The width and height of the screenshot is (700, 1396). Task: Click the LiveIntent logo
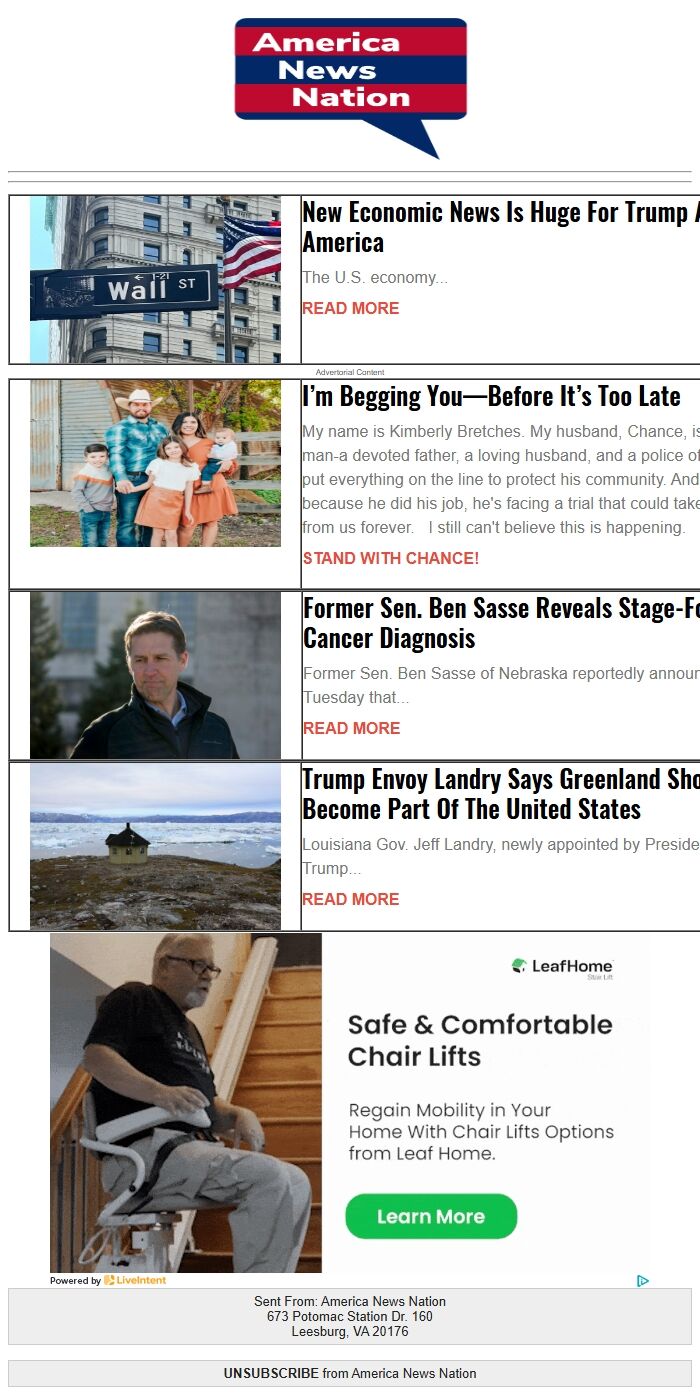[135, 1280]
